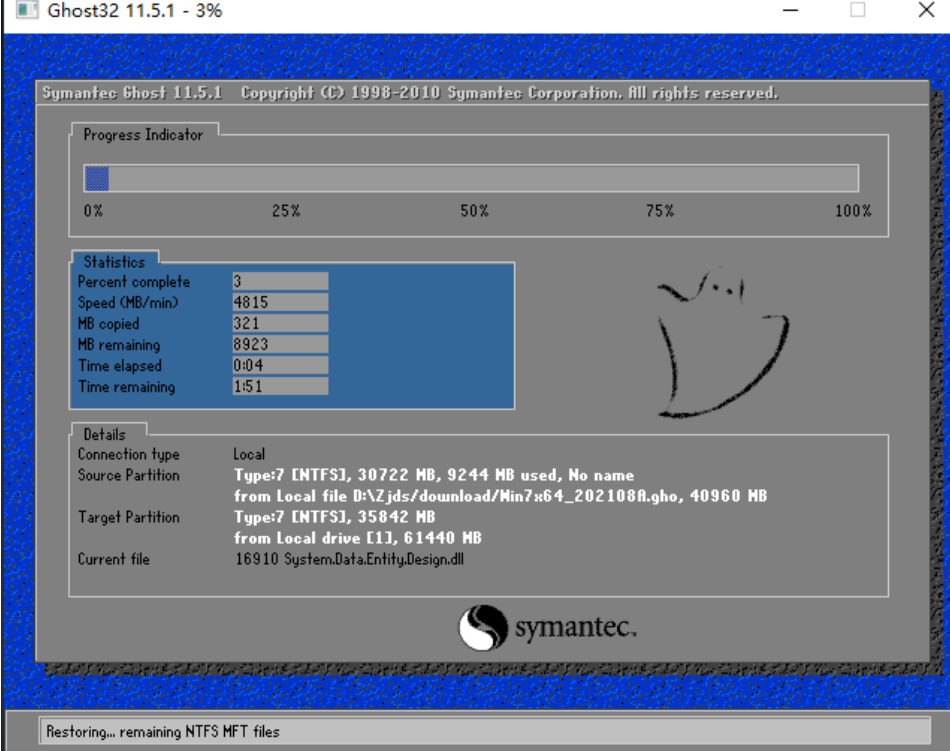Select the Percent complete value field
The width and height of the screenshot is (950, 751).
pos(280,282)
